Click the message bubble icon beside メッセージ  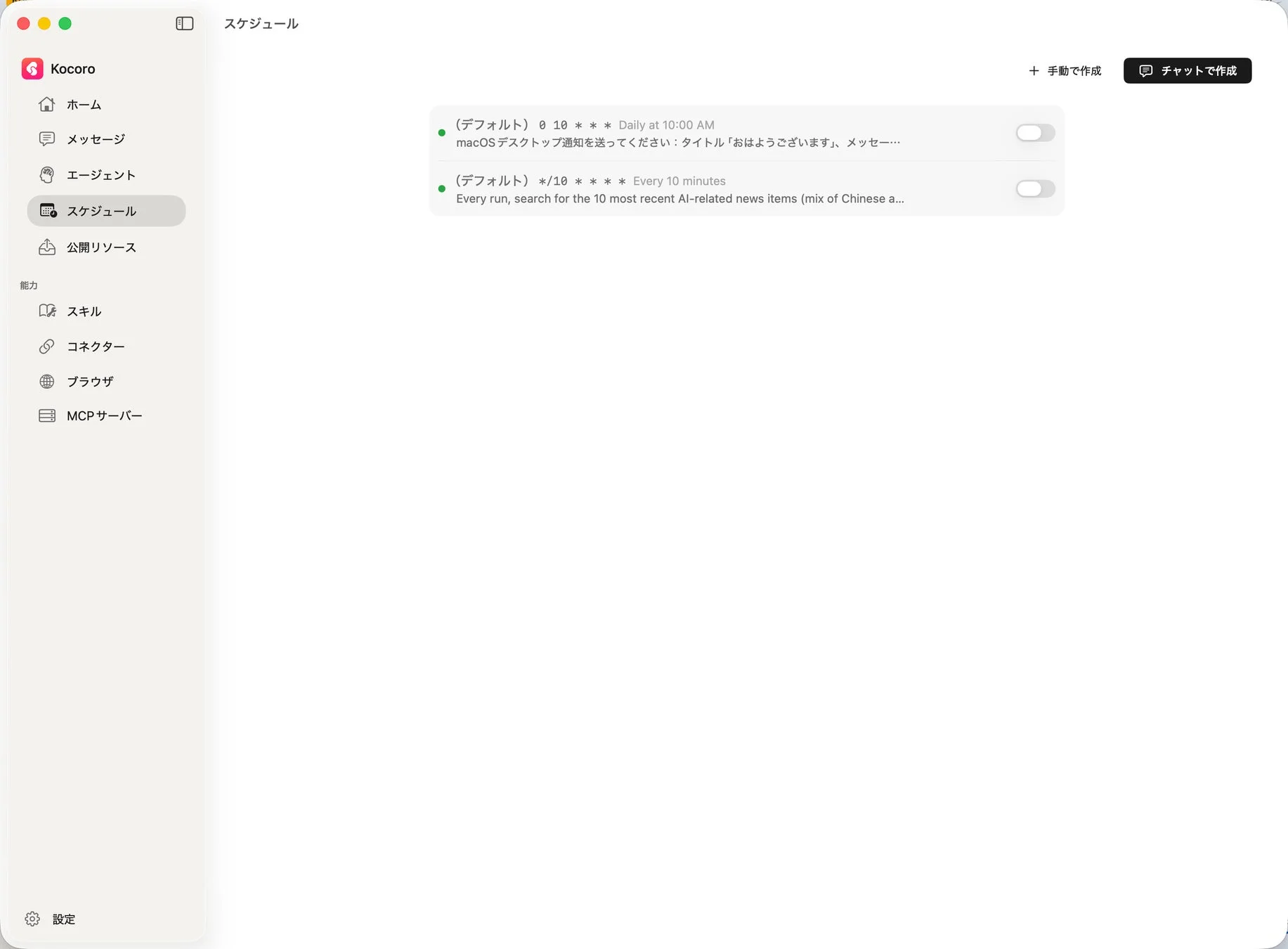tap(47, 138)
